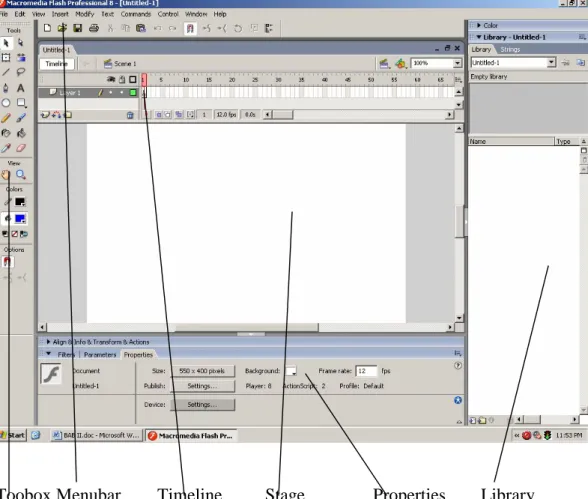Image resolution: width=588 pixels, height=499 pixels.
Task: Open the Commands menu
Action: click(x=136, y=14)
